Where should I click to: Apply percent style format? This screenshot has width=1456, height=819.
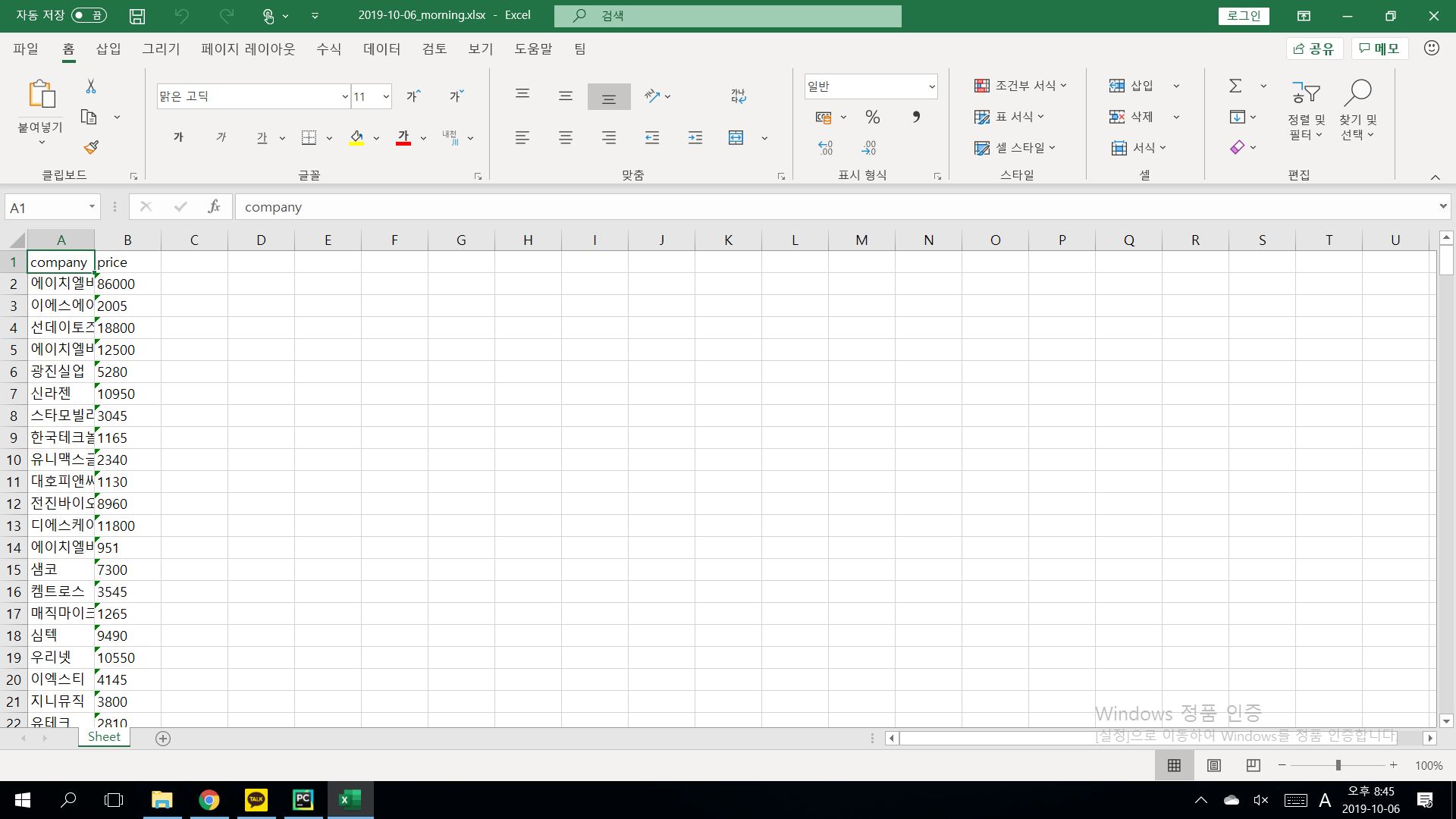872,117
